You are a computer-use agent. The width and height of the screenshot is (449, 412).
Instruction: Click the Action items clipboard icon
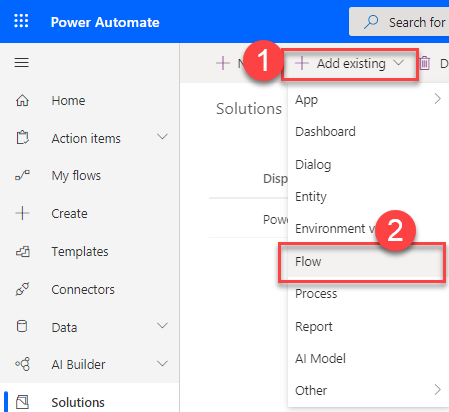tap(22, 138)
